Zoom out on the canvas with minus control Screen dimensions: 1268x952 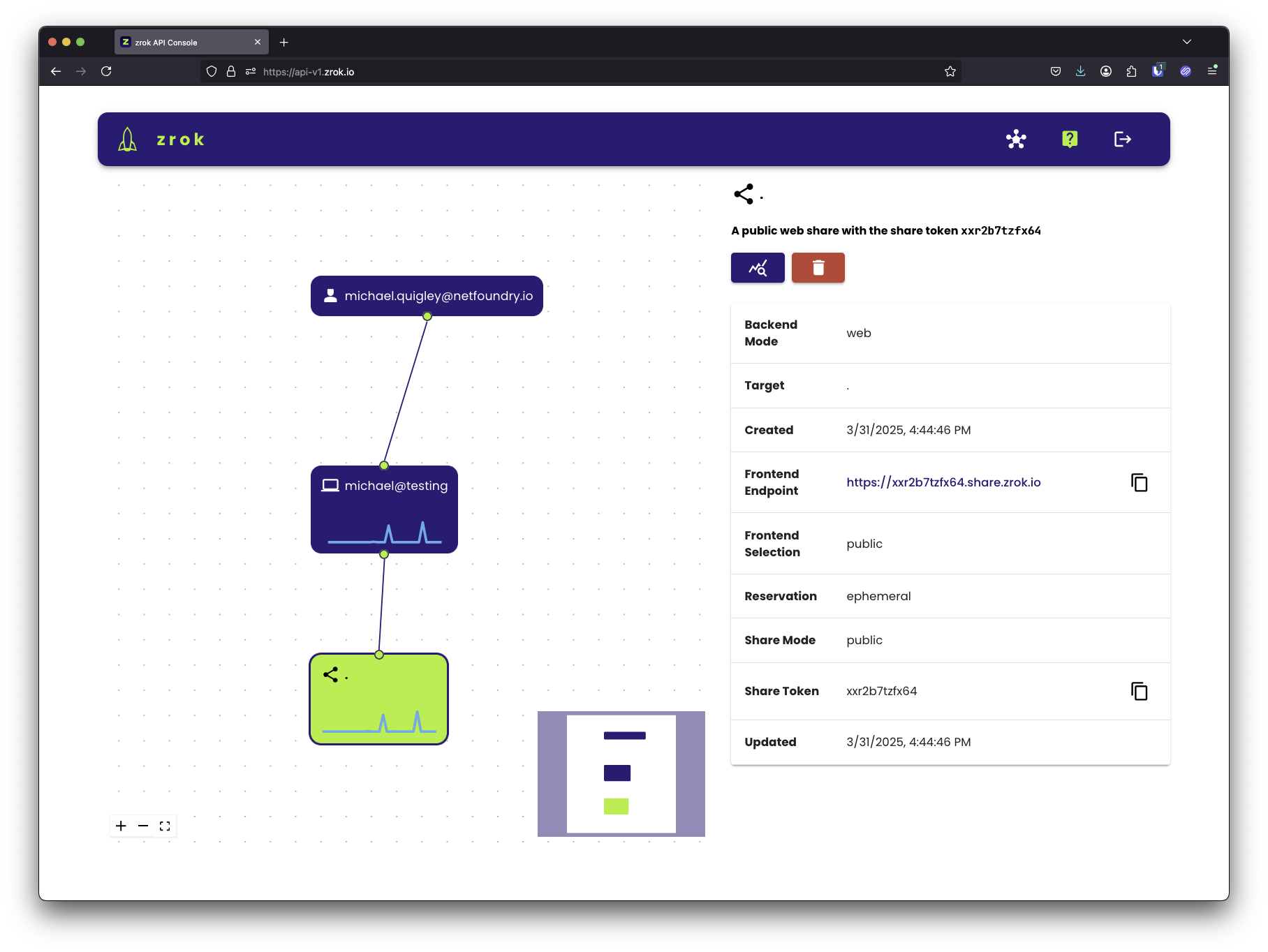click(x=143, y=826)
